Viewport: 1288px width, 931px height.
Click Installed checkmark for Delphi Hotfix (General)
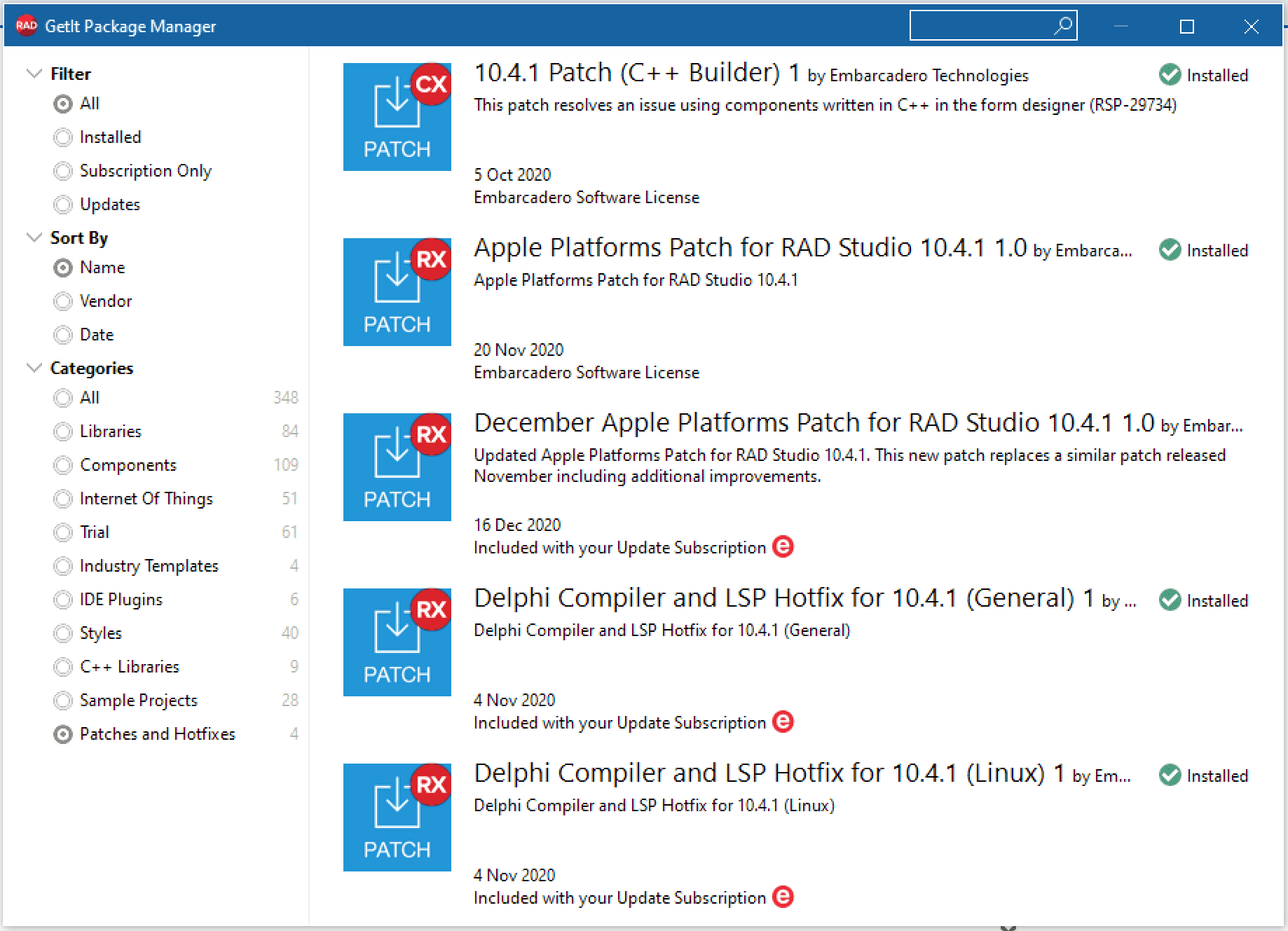pos(1170,600)
